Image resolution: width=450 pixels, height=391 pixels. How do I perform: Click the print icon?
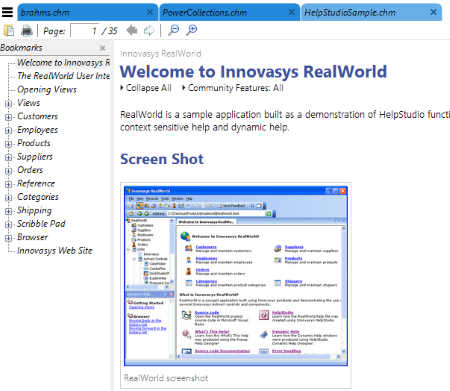[27, 31]
